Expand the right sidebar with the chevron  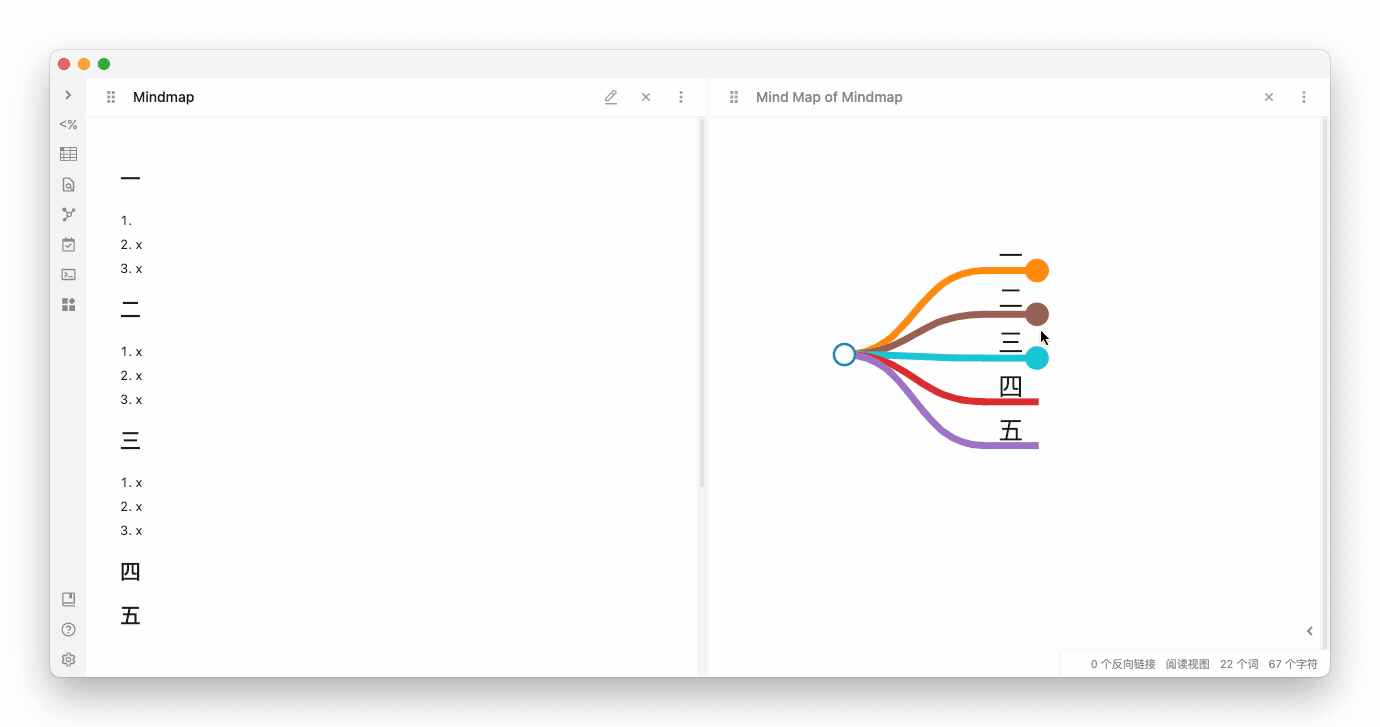tap(1309, 631)
